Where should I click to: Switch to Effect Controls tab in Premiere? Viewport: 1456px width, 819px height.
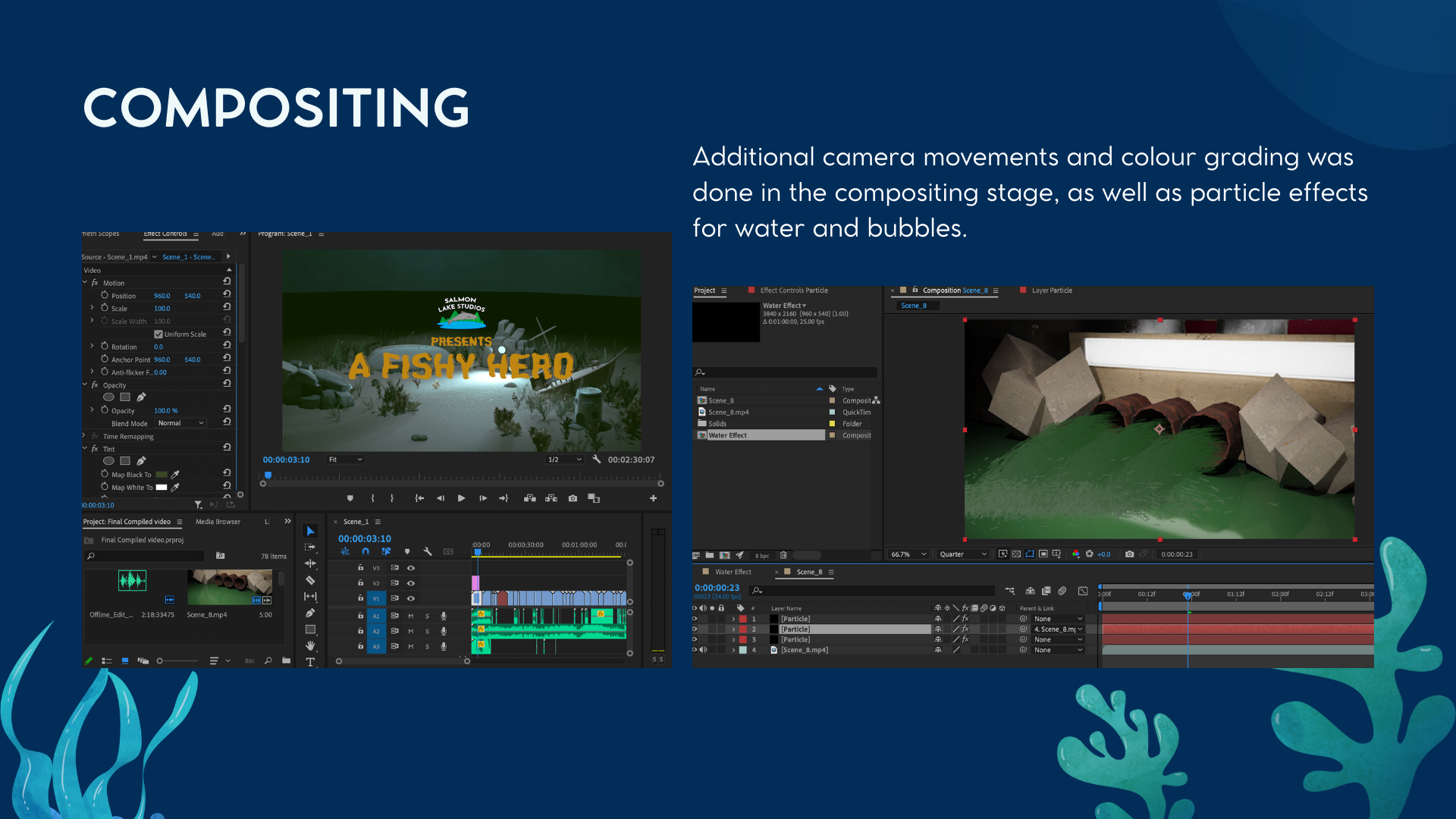(165, 234)
